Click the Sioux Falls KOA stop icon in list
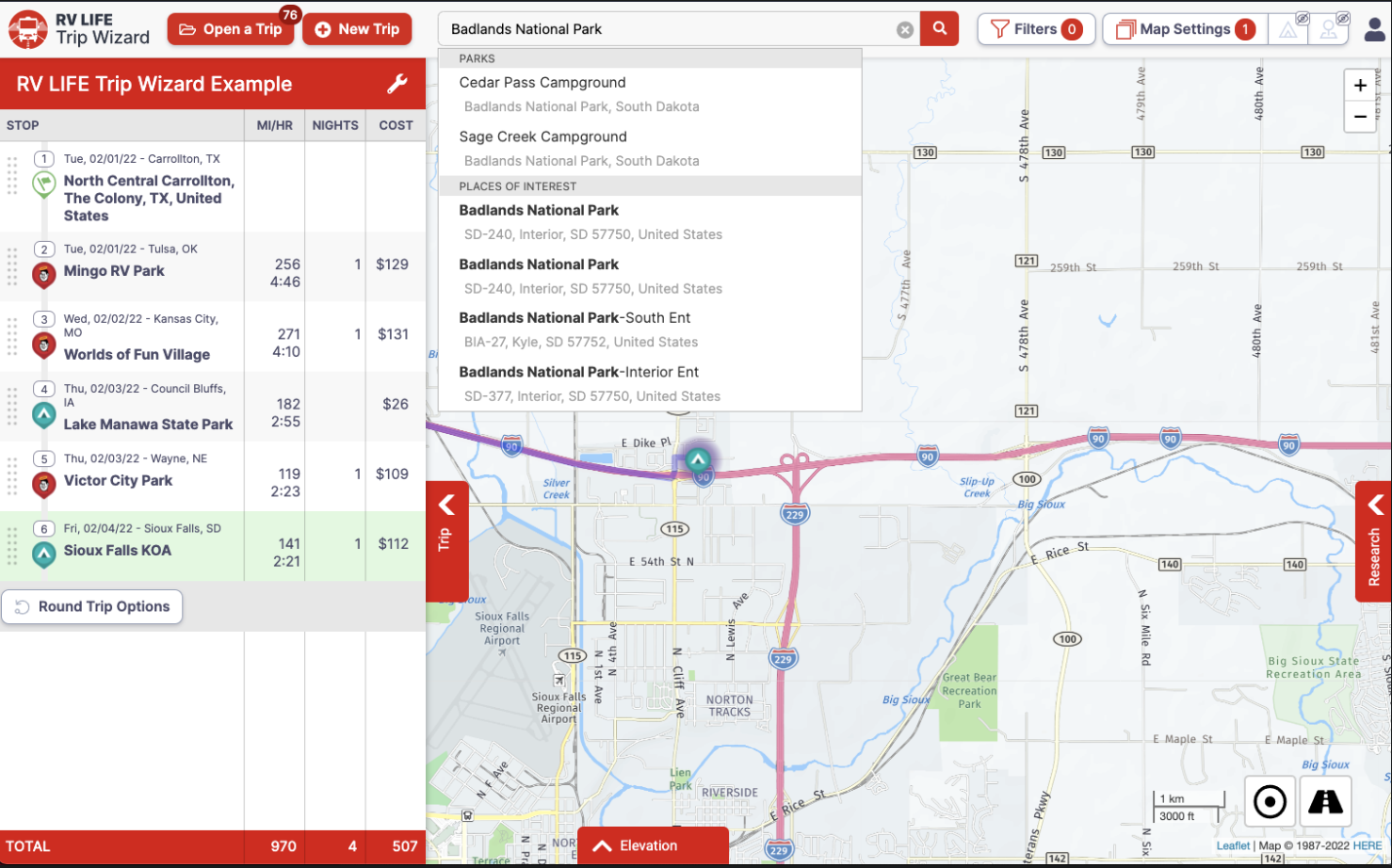 coord(43,554)
